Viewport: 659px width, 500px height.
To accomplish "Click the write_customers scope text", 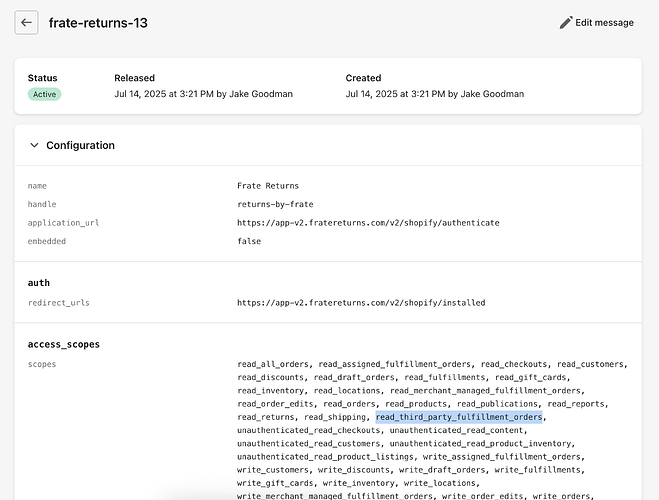I will point(272,470).
